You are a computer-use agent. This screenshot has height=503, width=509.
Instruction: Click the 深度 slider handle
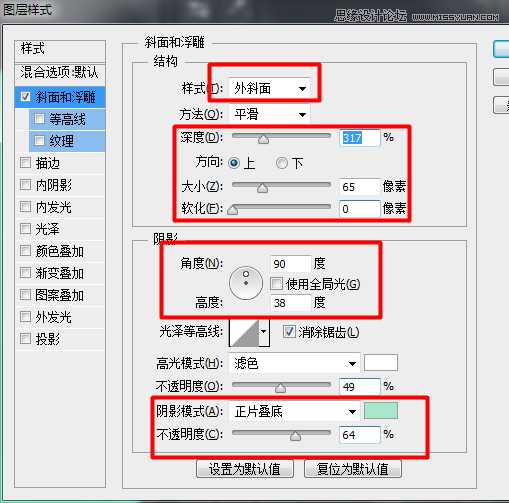[x=263, y=139]
